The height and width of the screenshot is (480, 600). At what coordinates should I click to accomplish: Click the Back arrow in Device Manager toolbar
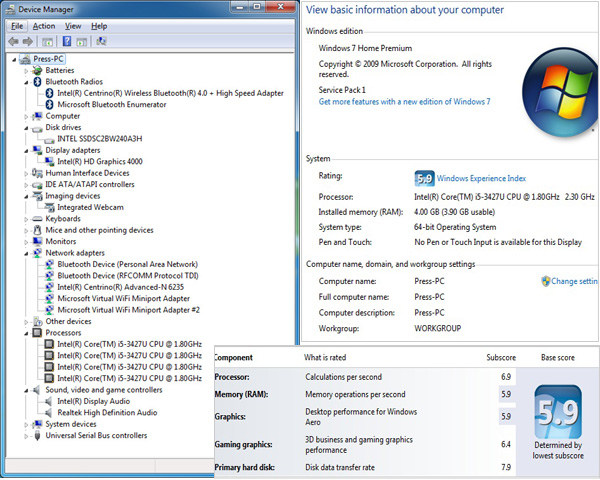[x=13, y=41]
